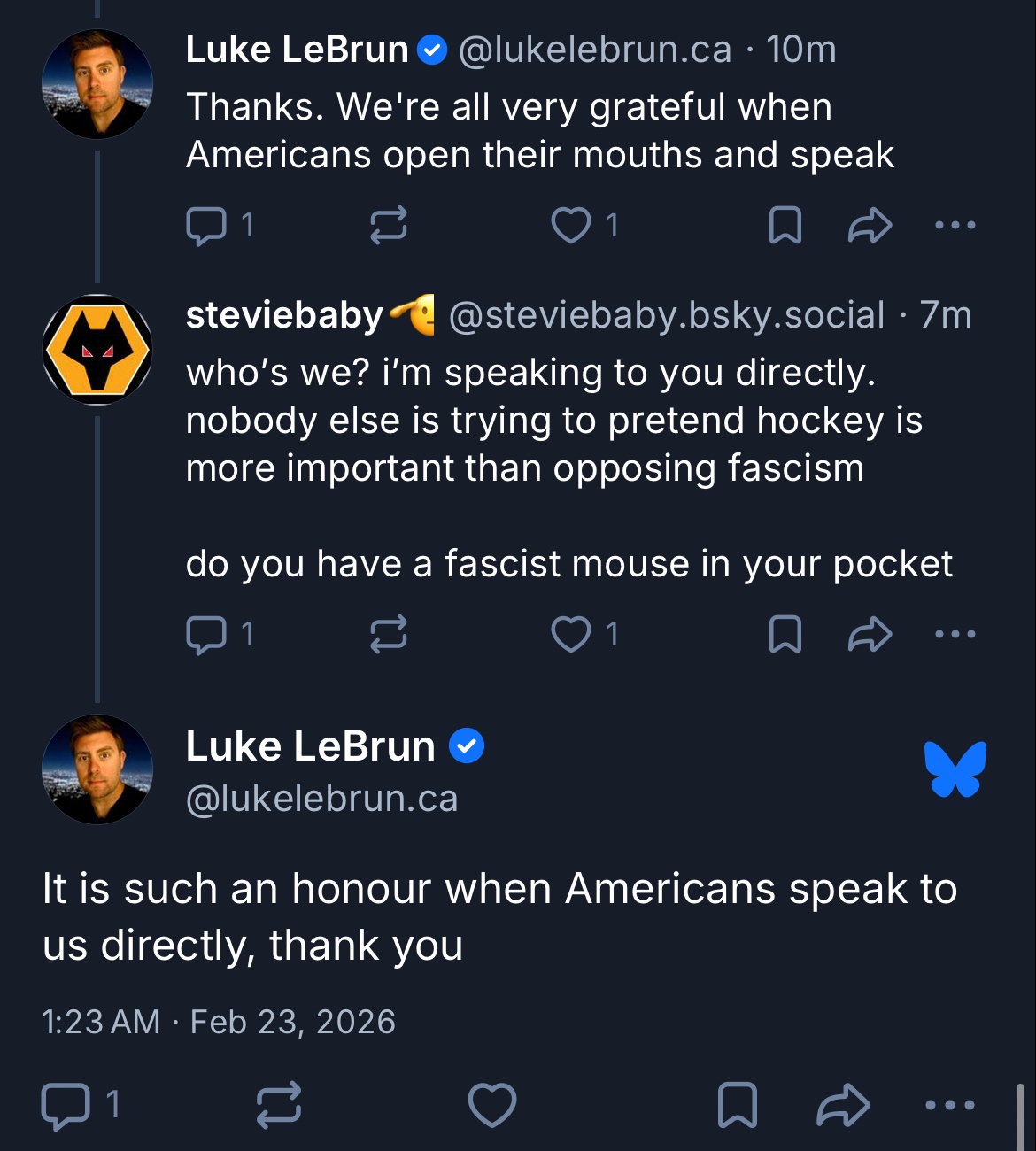Click the blue Bluesky butterfly logo

pos(955,769)
